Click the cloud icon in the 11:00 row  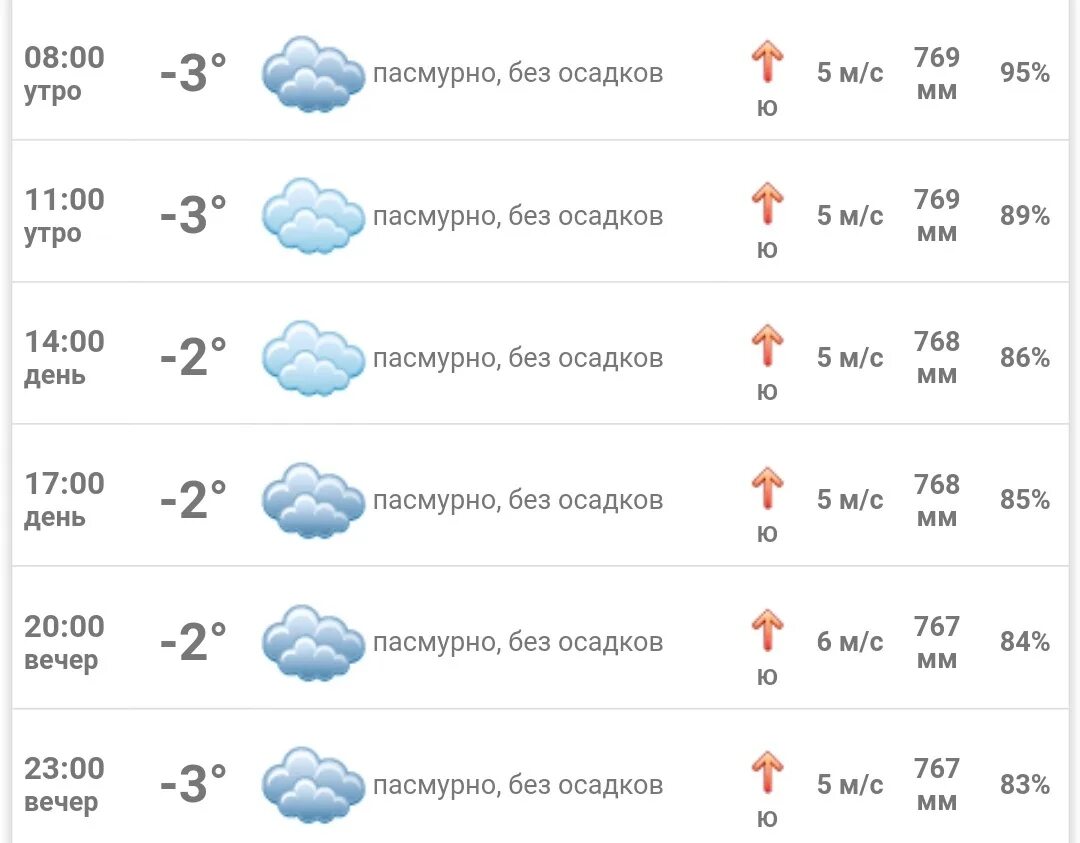[x=313, y=216]
